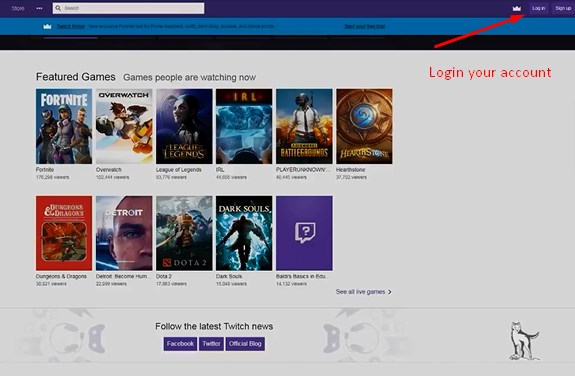
Task: Click League of Legends title text
Action: (179, 170)
